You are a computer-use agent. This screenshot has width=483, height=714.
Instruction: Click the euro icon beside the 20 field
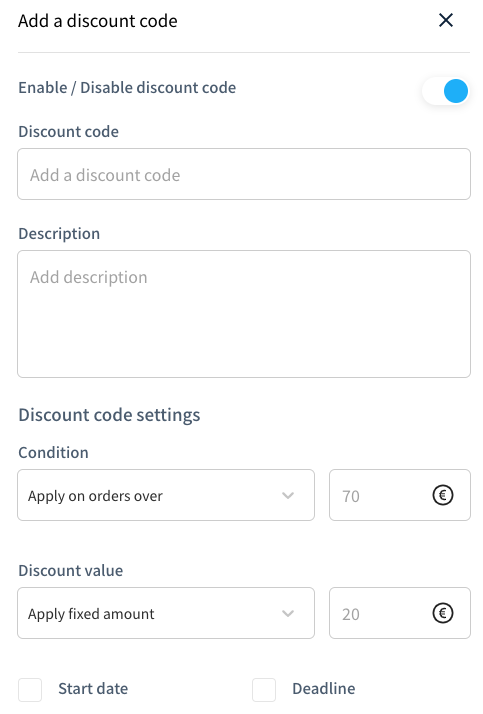tap(442, 613)
